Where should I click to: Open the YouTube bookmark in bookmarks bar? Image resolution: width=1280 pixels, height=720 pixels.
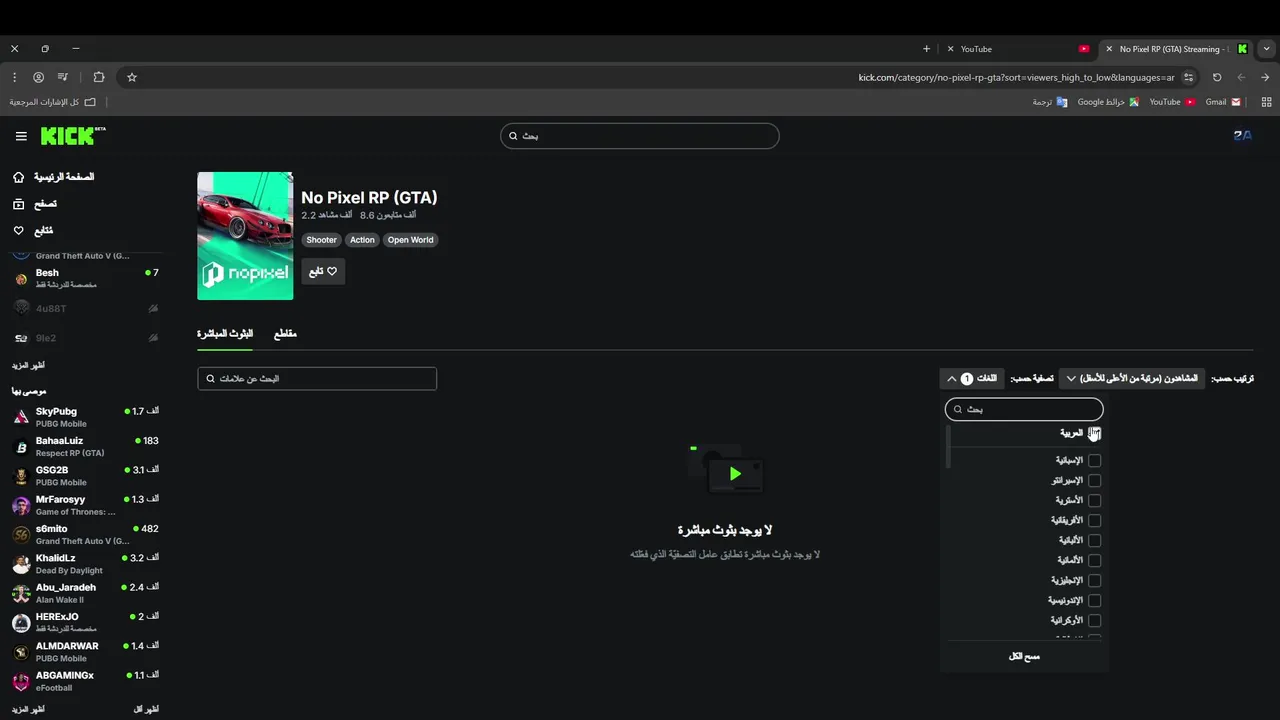pos(1172,102)
